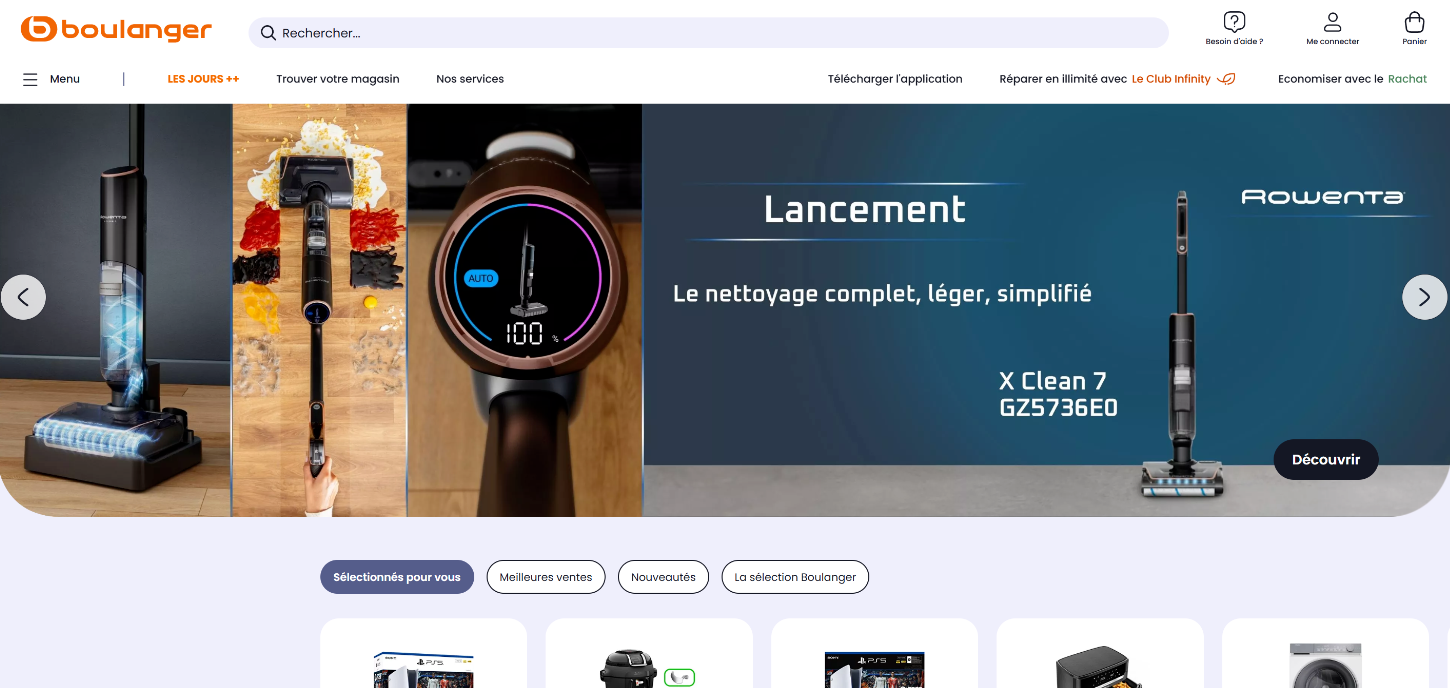
Task: Open Nos services menu item
Action: [470, 79]
